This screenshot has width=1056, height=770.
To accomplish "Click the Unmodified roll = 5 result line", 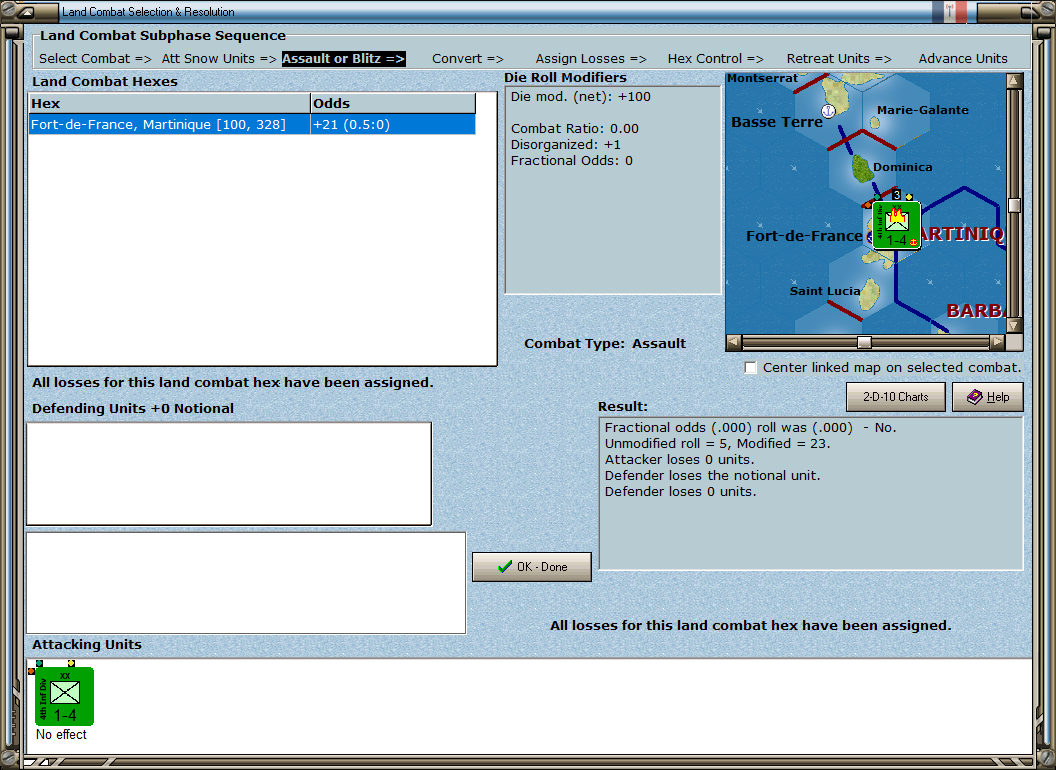I will pyautogui.click(x=717, y=443).
